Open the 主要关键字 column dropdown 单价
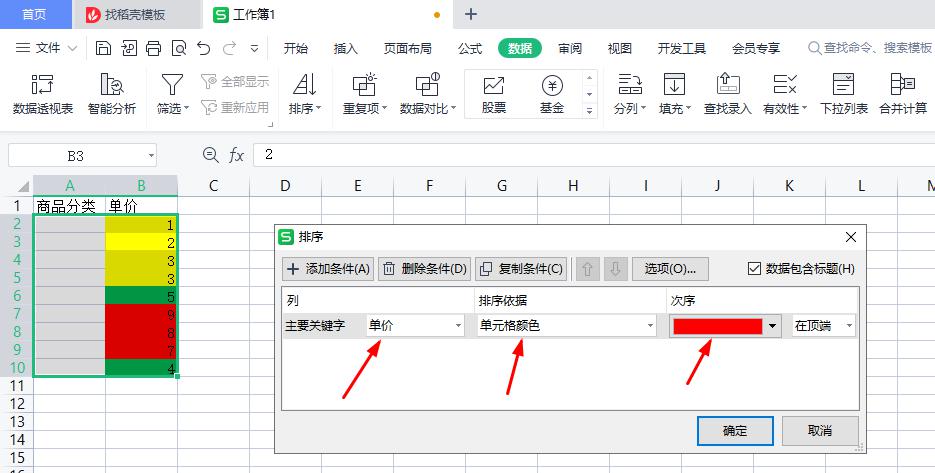 415,326
